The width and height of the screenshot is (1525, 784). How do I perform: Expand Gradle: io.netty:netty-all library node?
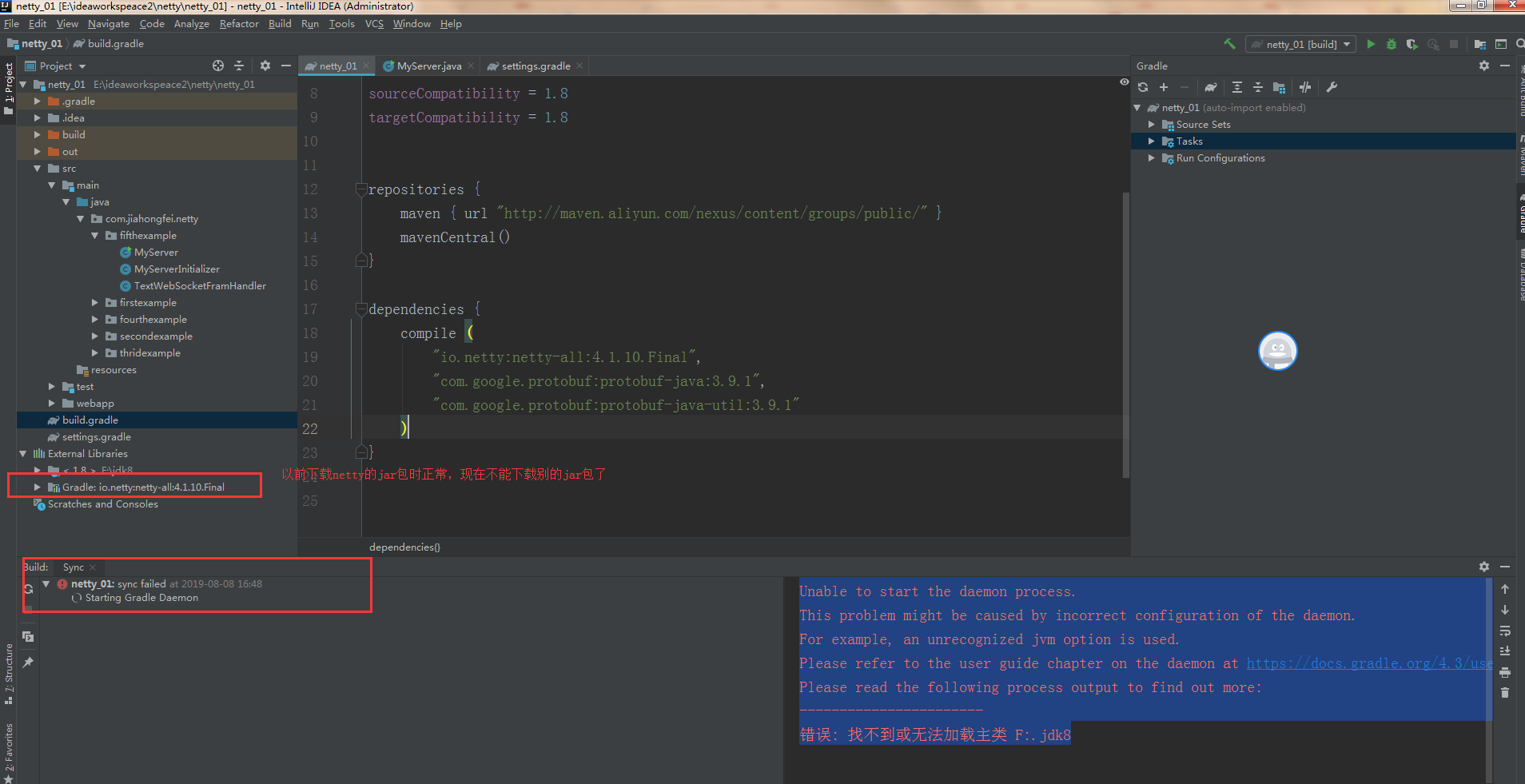click(x=37, y=487)
